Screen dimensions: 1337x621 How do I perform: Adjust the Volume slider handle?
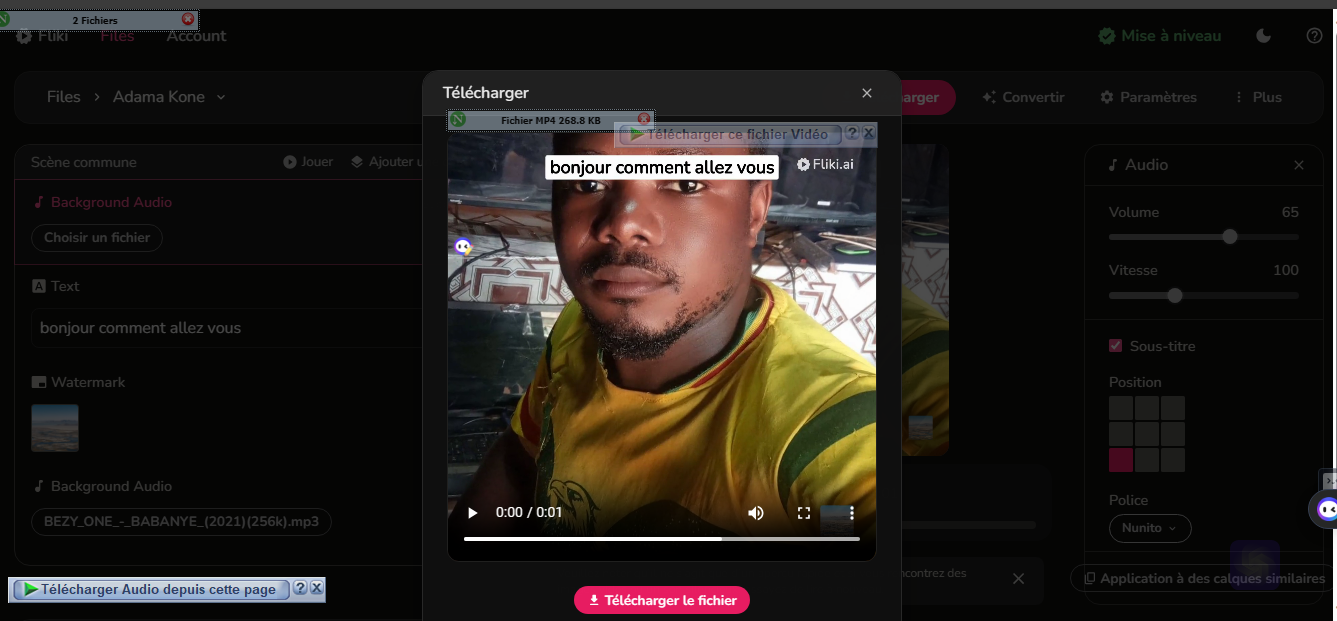[x=1230, y=237]
